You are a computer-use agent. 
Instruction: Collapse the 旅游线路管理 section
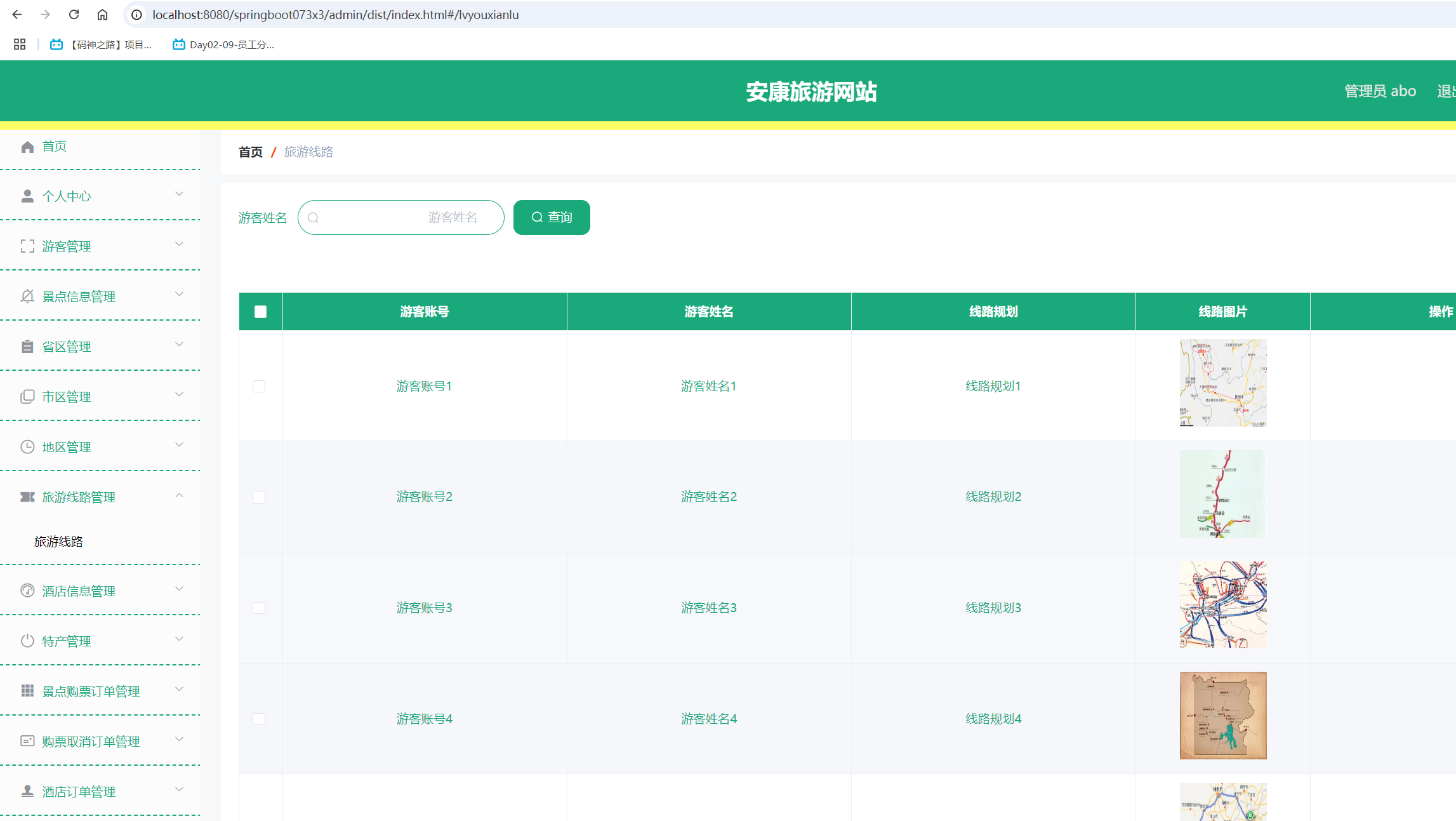180,496
